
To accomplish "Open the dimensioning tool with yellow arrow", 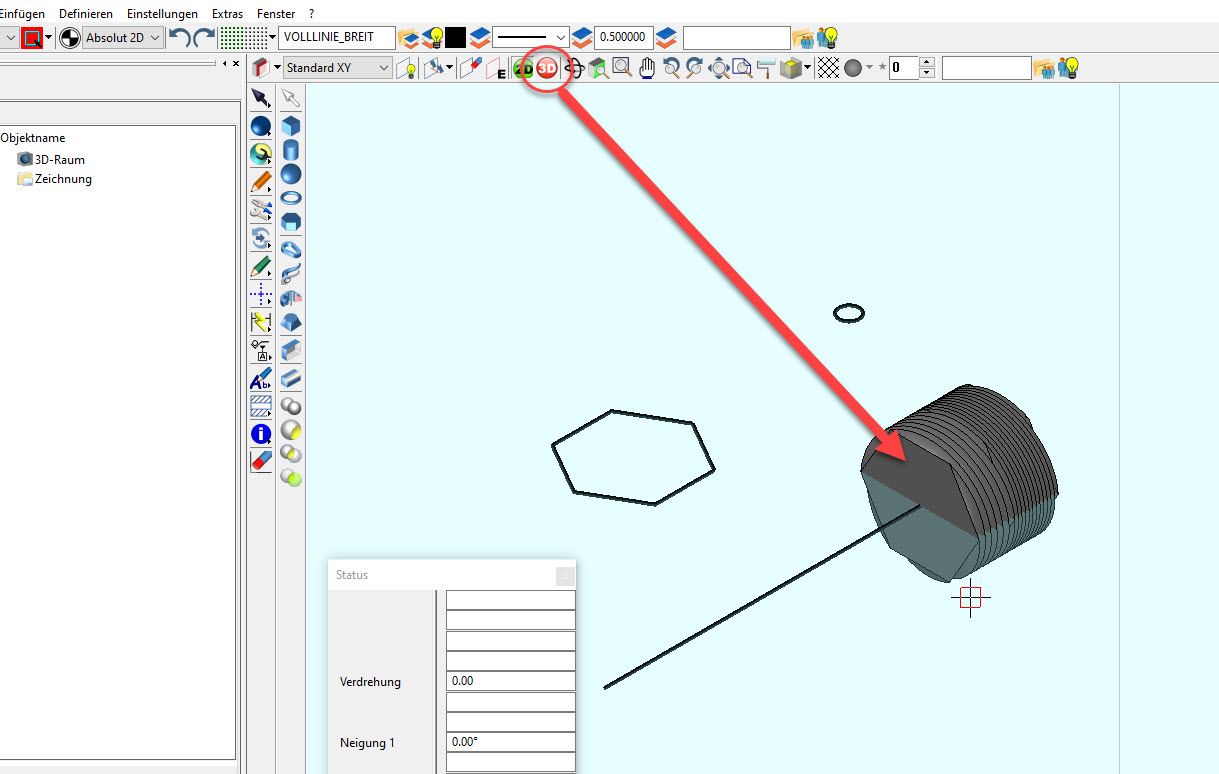I will 260,322.
